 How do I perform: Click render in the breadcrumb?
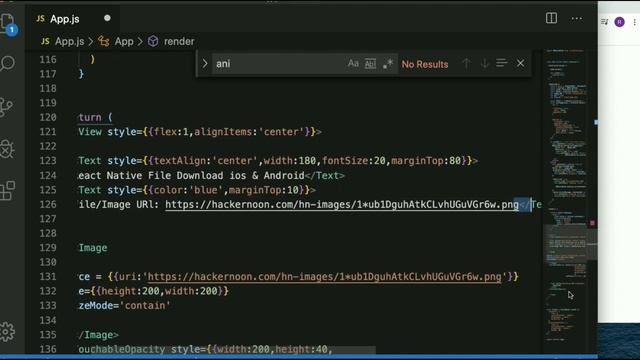179,41
